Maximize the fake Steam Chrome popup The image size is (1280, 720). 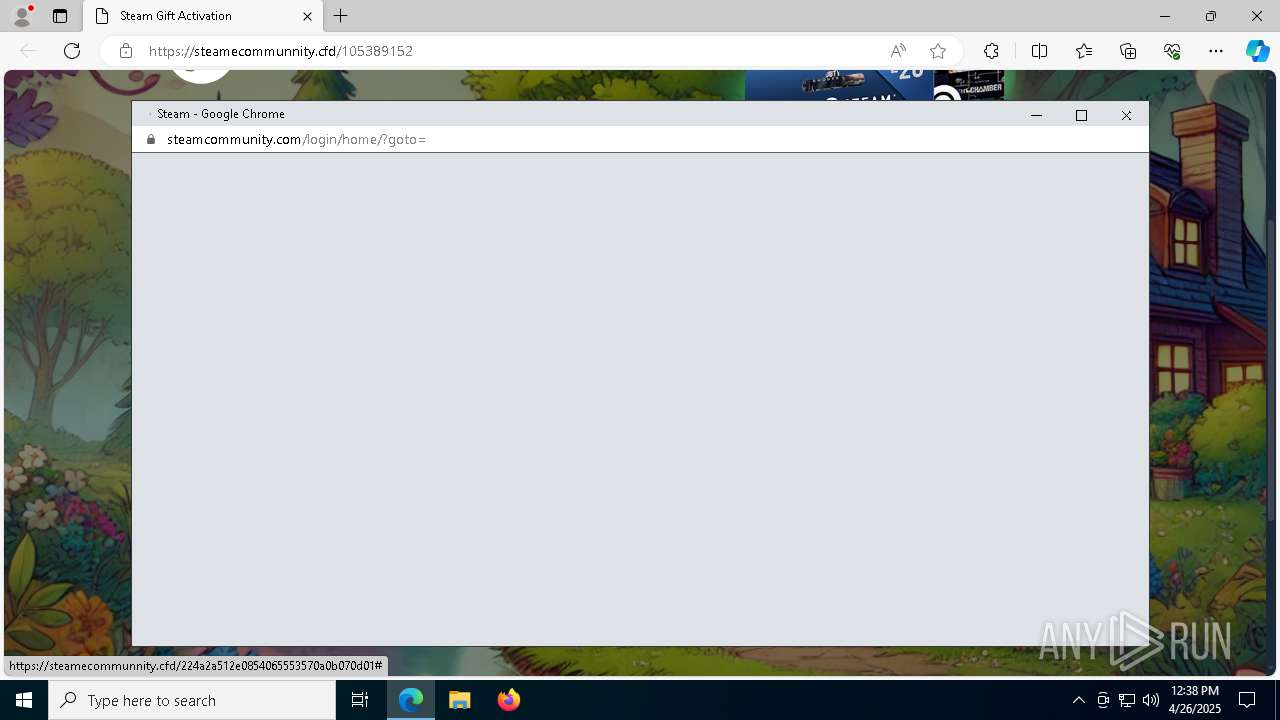tap(1081, 115)
